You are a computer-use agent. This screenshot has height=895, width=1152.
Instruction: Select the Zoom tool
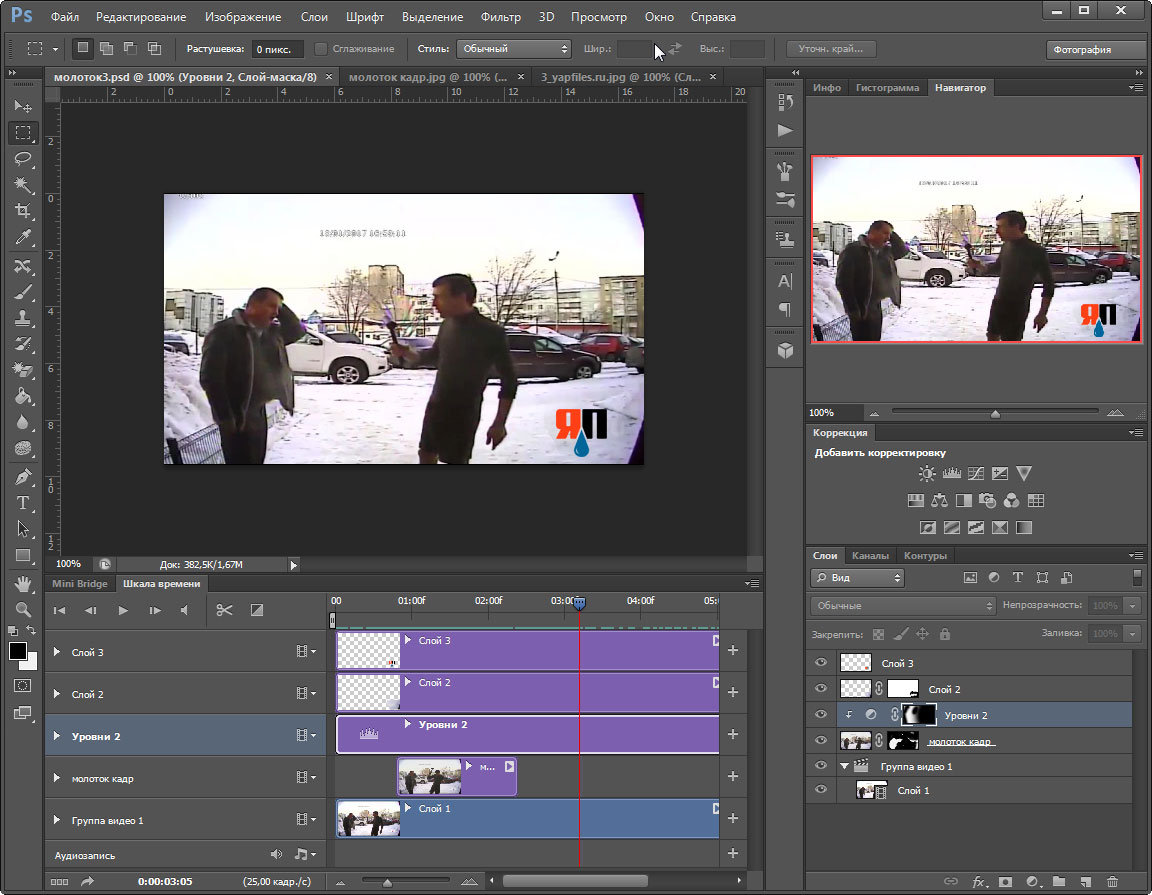coord(23,609)
